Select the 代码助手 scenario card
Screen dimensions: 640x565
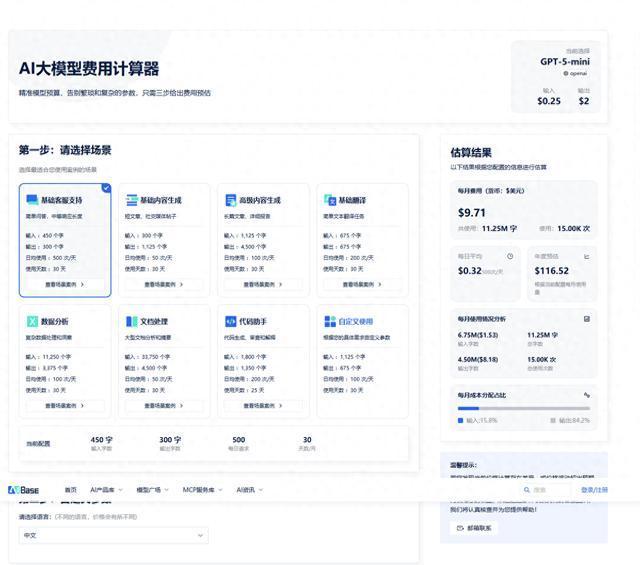(263, 361)
